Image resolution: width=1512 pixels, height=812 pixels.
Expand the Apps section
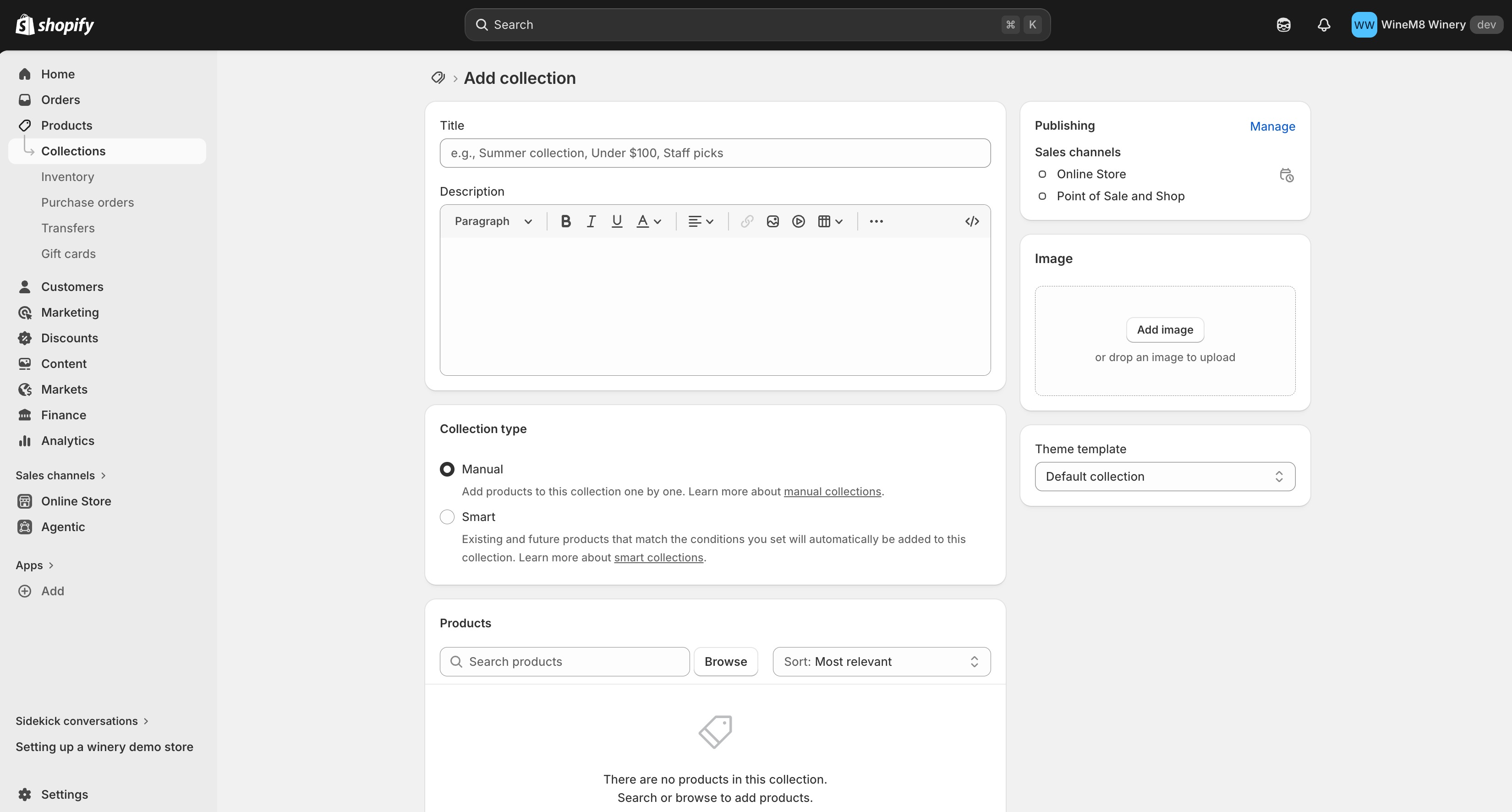point(35,565)
